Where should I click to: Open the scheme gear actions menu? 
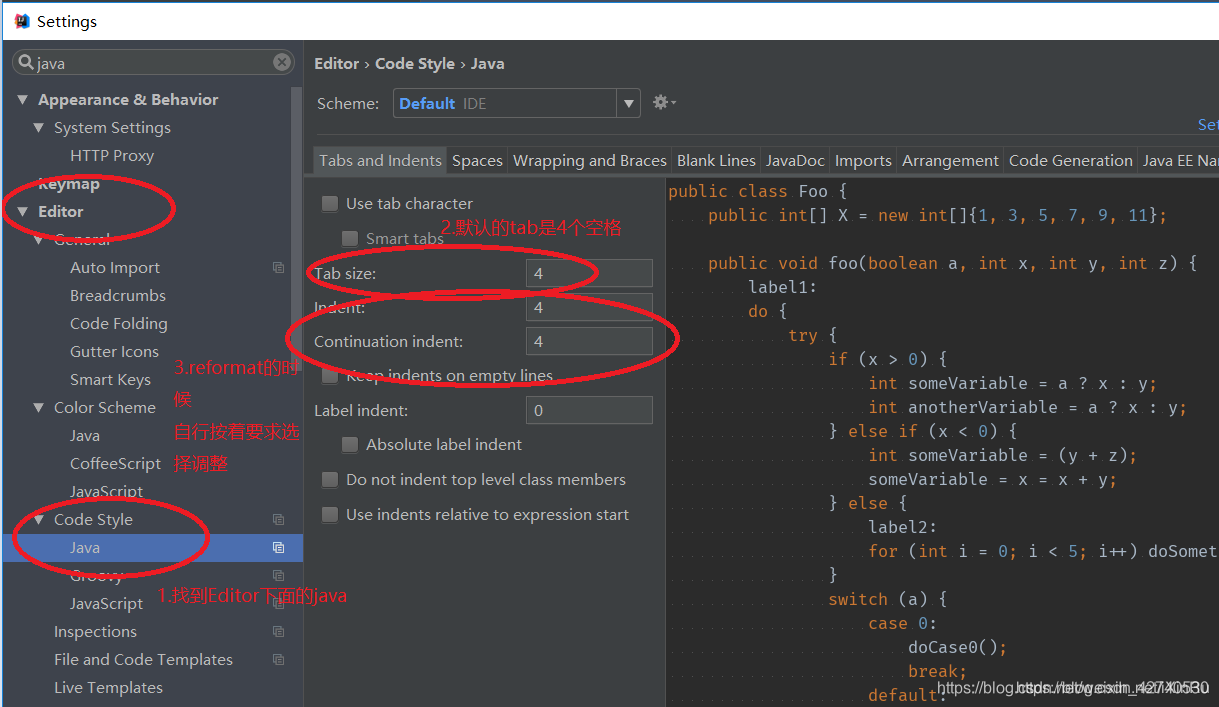coord(664,102)
